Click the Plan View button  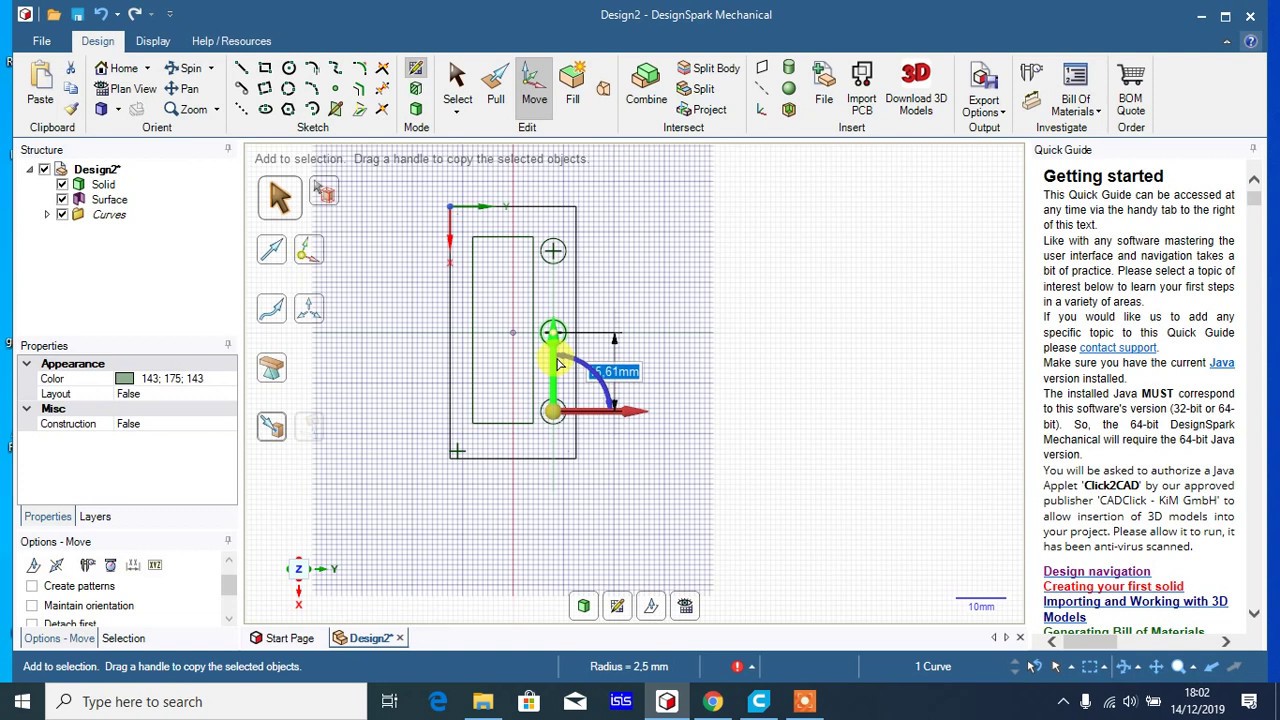coord(125,89)
